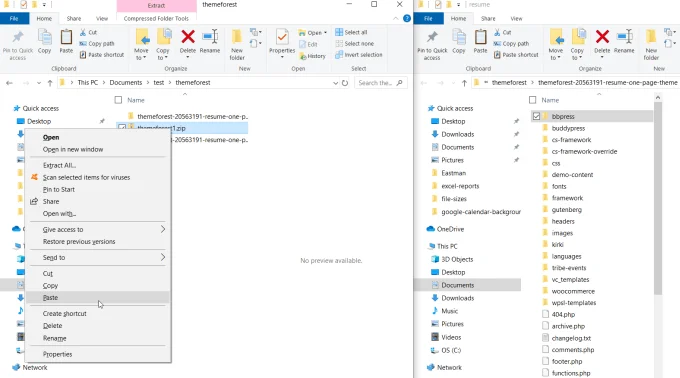Go up one level in resume window
This screenshot has height=378, width=680.
(464, 83)
